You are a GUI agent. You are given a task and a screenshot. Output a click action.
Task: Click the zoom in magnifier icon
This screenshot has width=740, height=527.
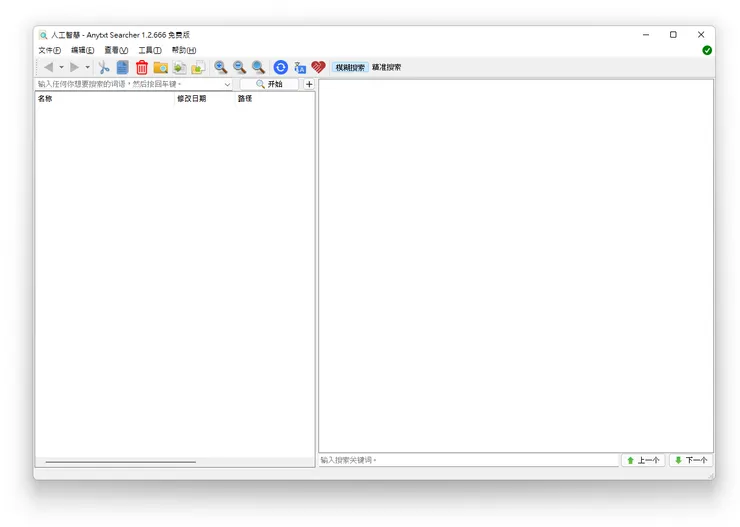click(x=220, y=67)
